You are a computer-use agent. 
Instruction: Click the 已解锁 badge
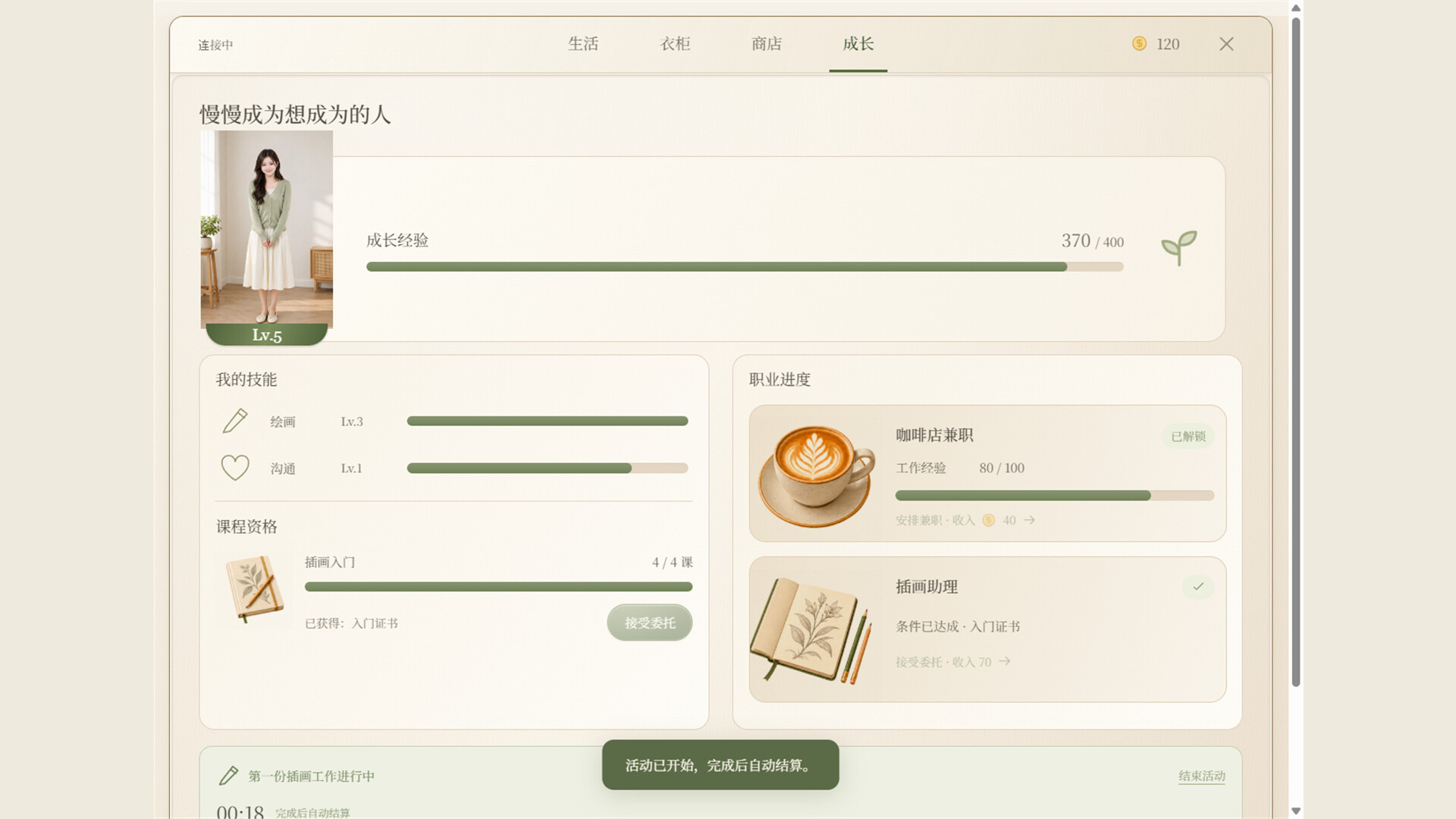tap(1188, 436)
